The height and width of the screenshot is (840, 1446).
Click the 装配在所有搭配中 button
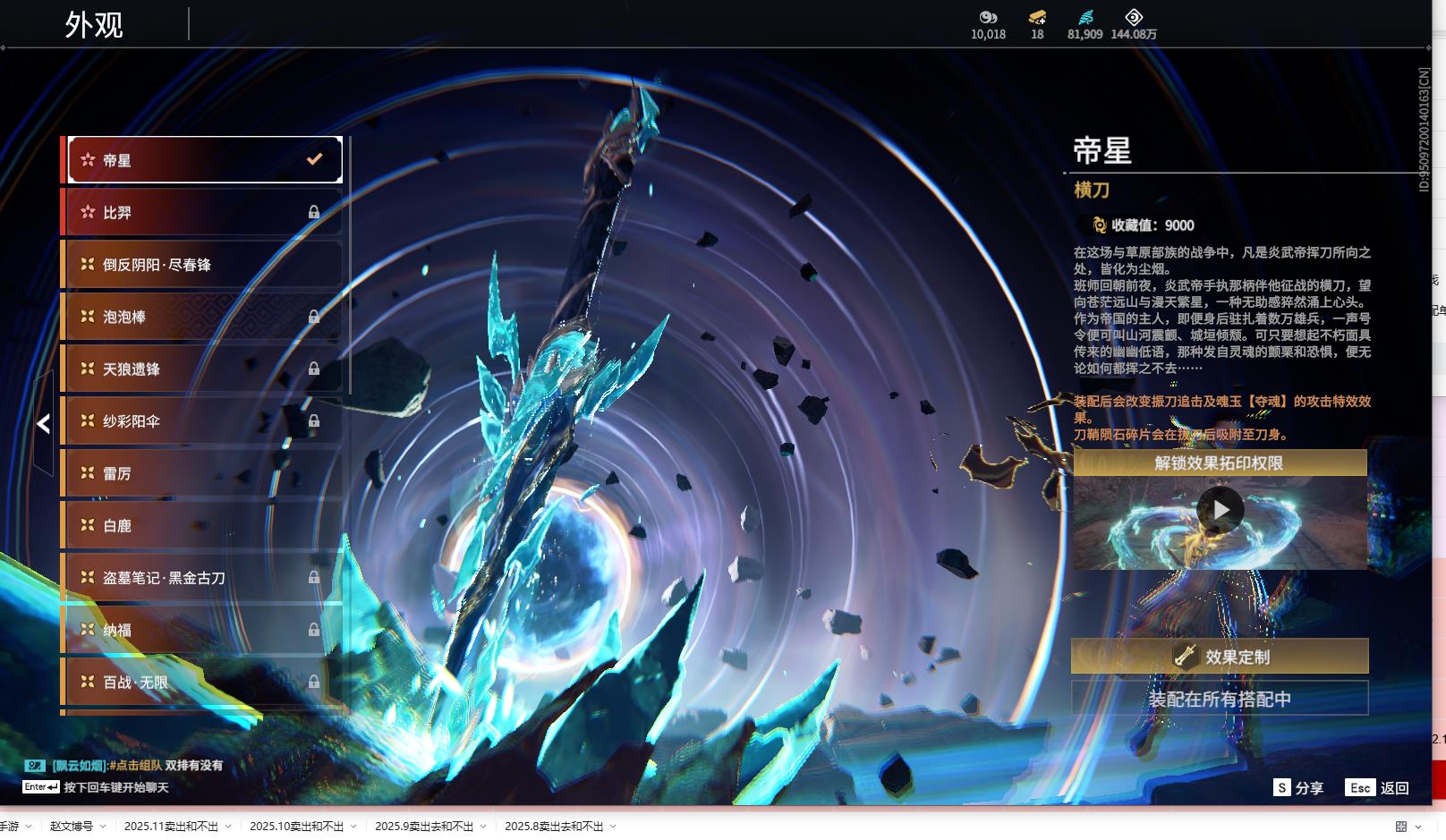[1220, 699]
